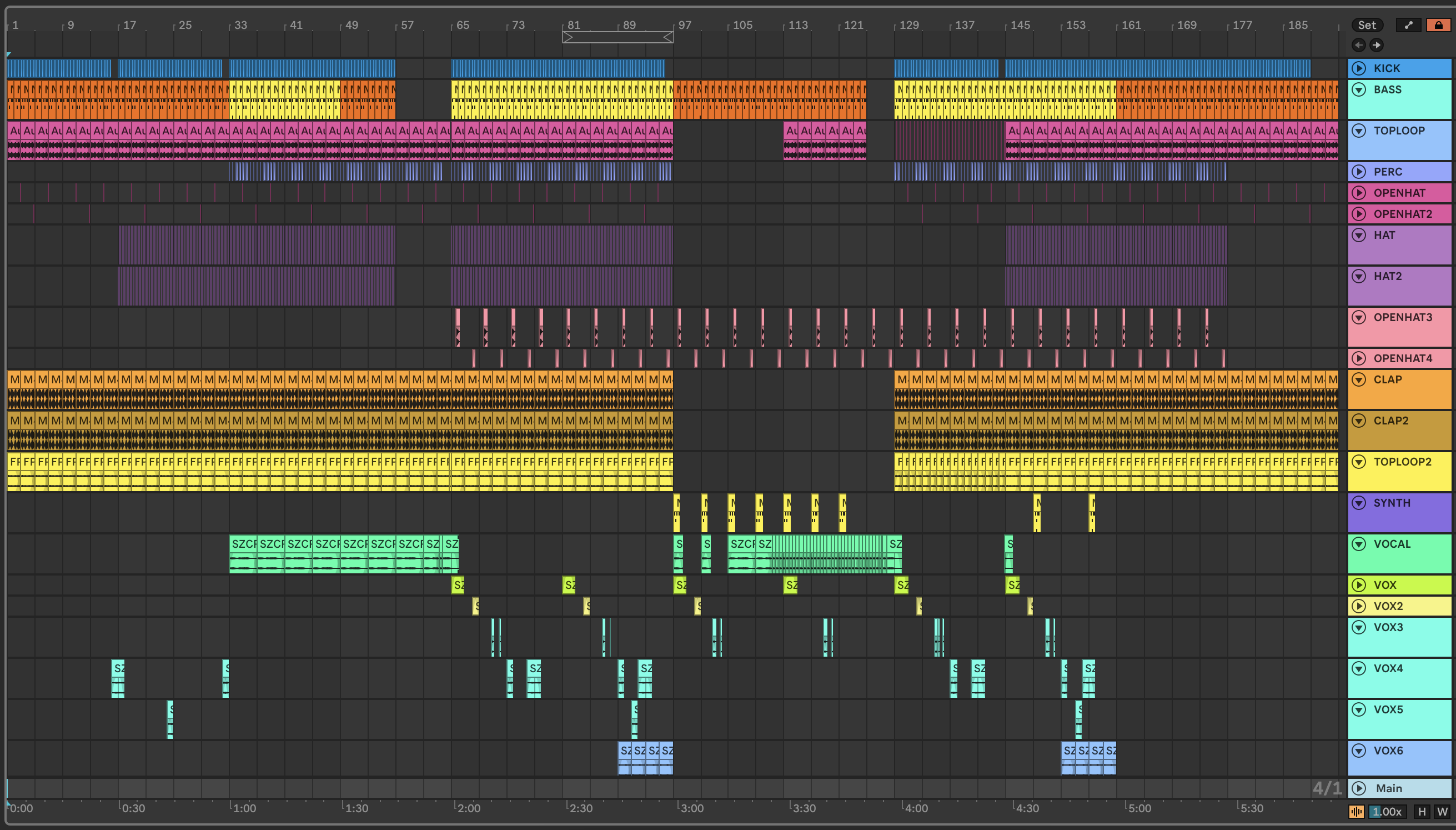Click 3:00 on the time ruler
Screen dimensions: 1456x830
pos(692,808)
